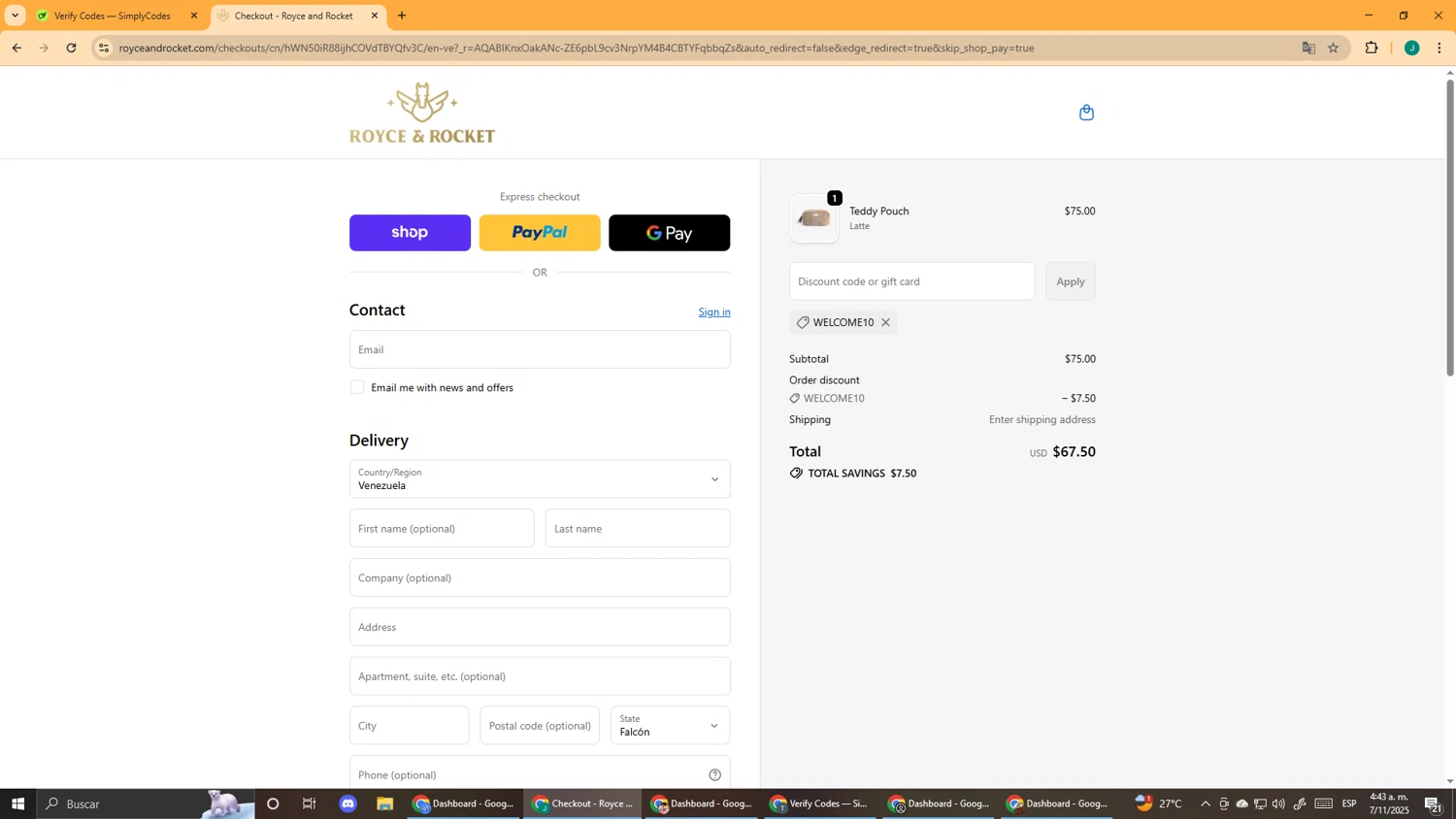Reload the checkout page
The height and width of the screenshot is (819, 1456).
[x=71, y=48]
